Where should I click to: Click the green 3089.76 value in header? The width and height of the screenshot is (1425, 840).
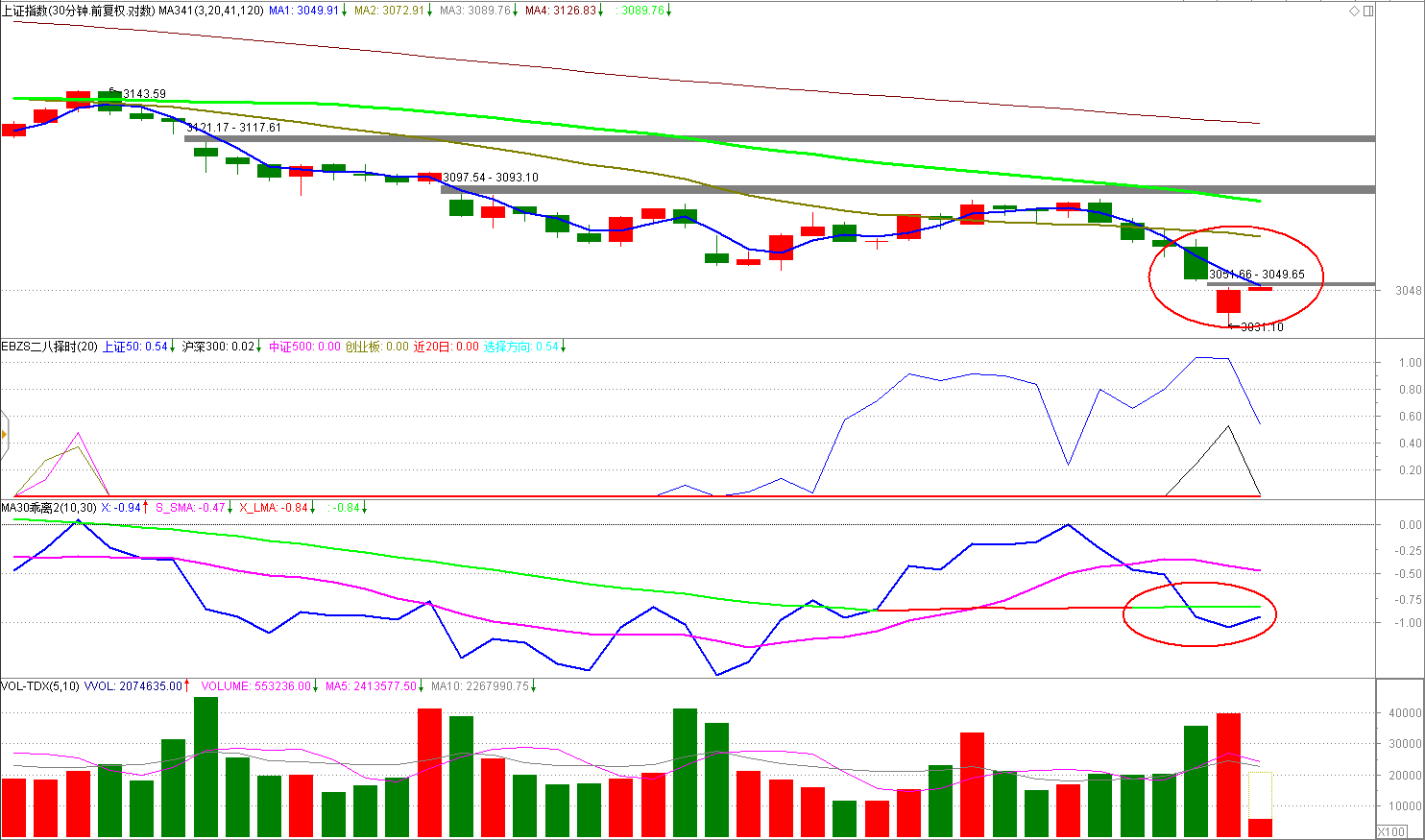(x=642, y=11)
